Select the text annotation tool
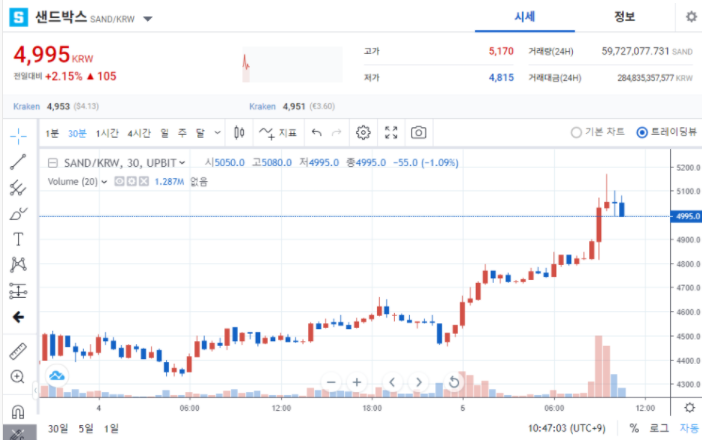The image size is (702, 440). pos(18,239)
